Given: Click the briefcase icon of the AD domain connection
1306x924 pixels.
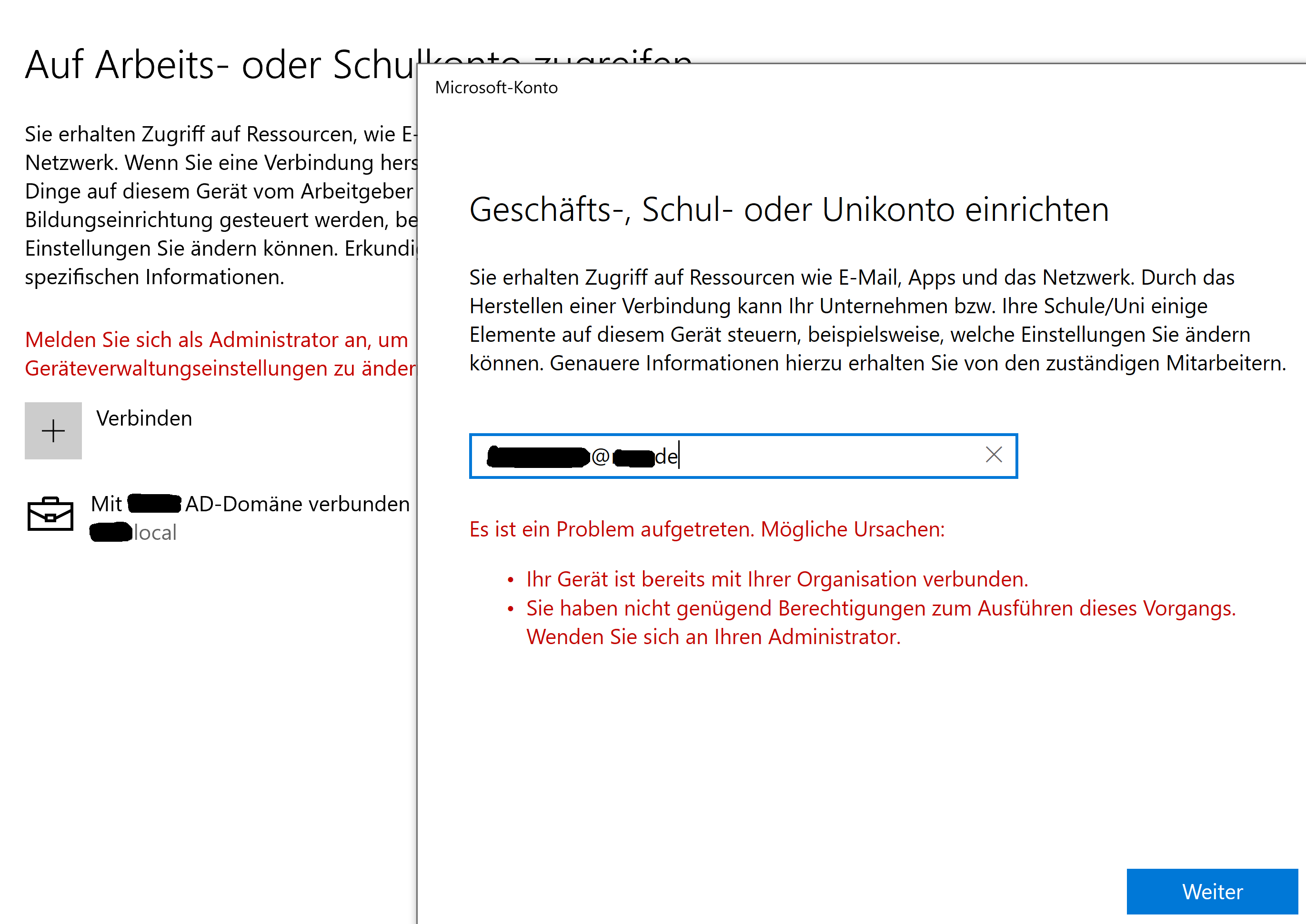Looking at the screenshot, I should tap(50, 514).
